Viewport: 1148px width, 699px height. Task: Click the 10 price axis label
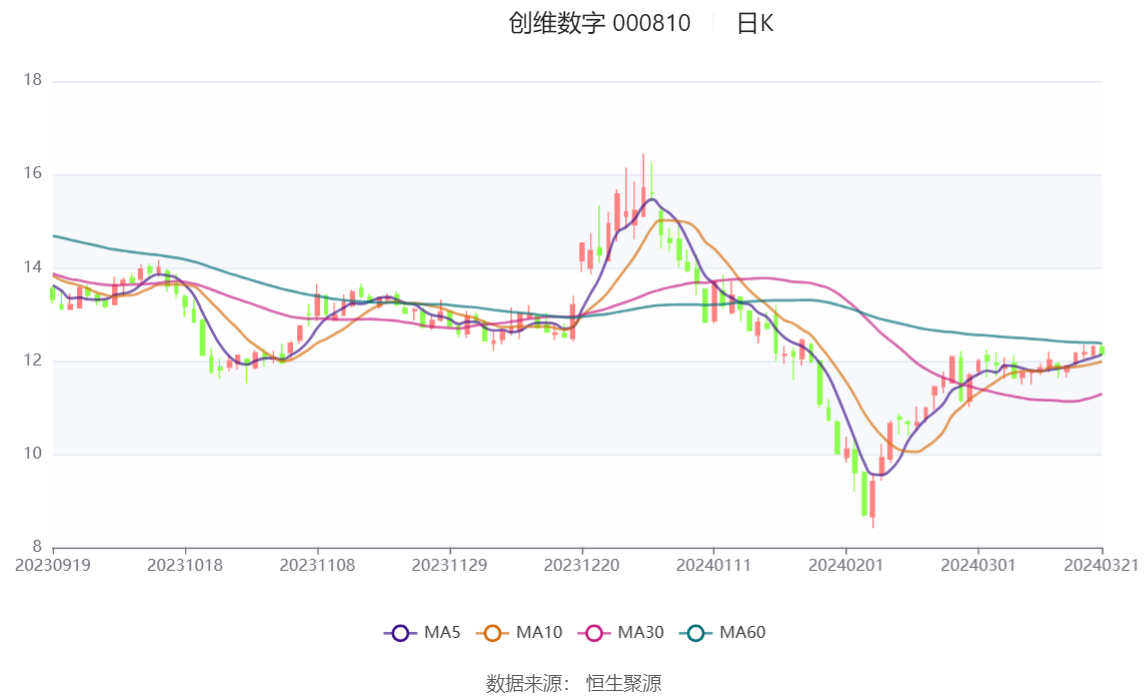pos(33,454)
